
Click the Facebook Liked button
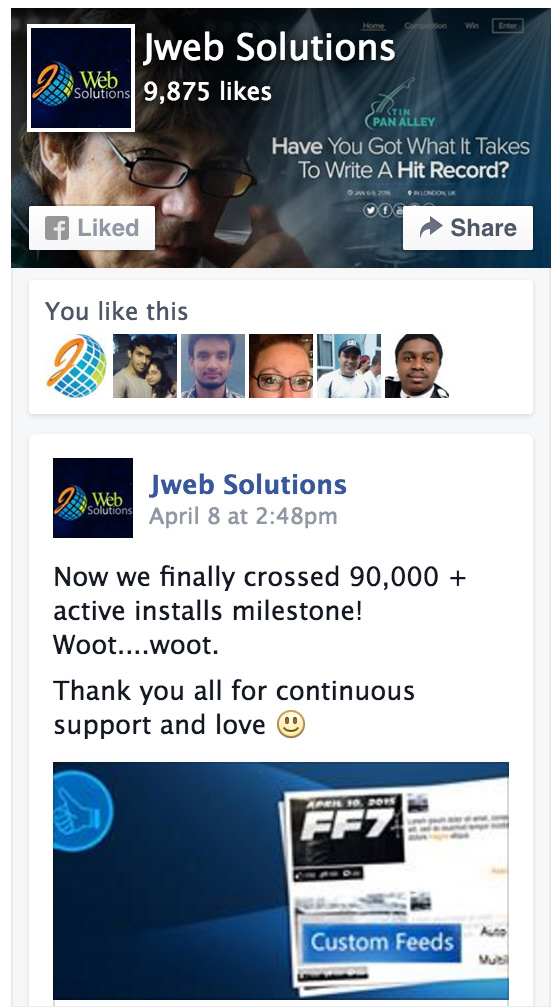tap(92, 228)
